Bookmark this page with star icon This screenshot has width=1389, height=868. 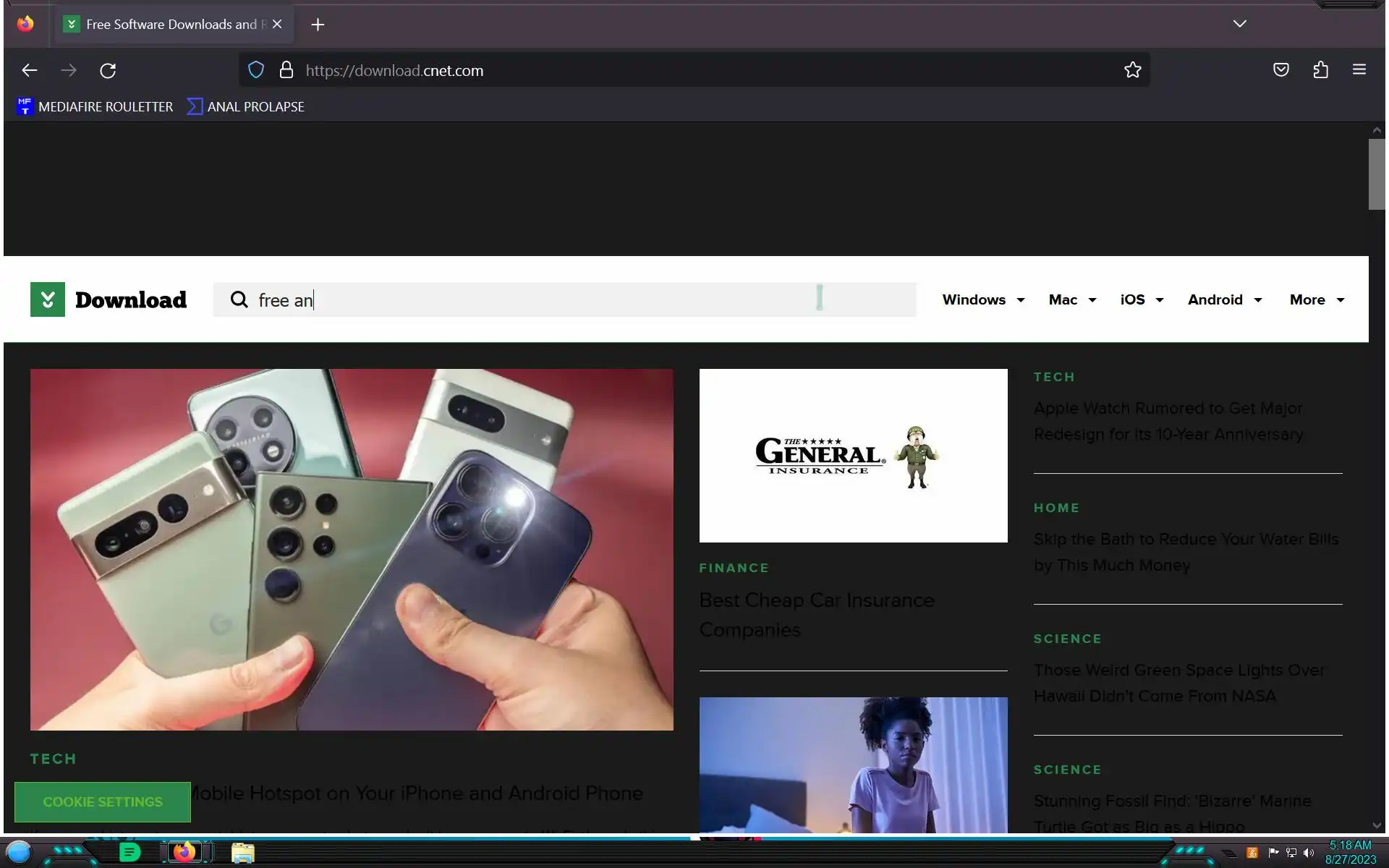pyautogui.click(x=1132, y=70)
